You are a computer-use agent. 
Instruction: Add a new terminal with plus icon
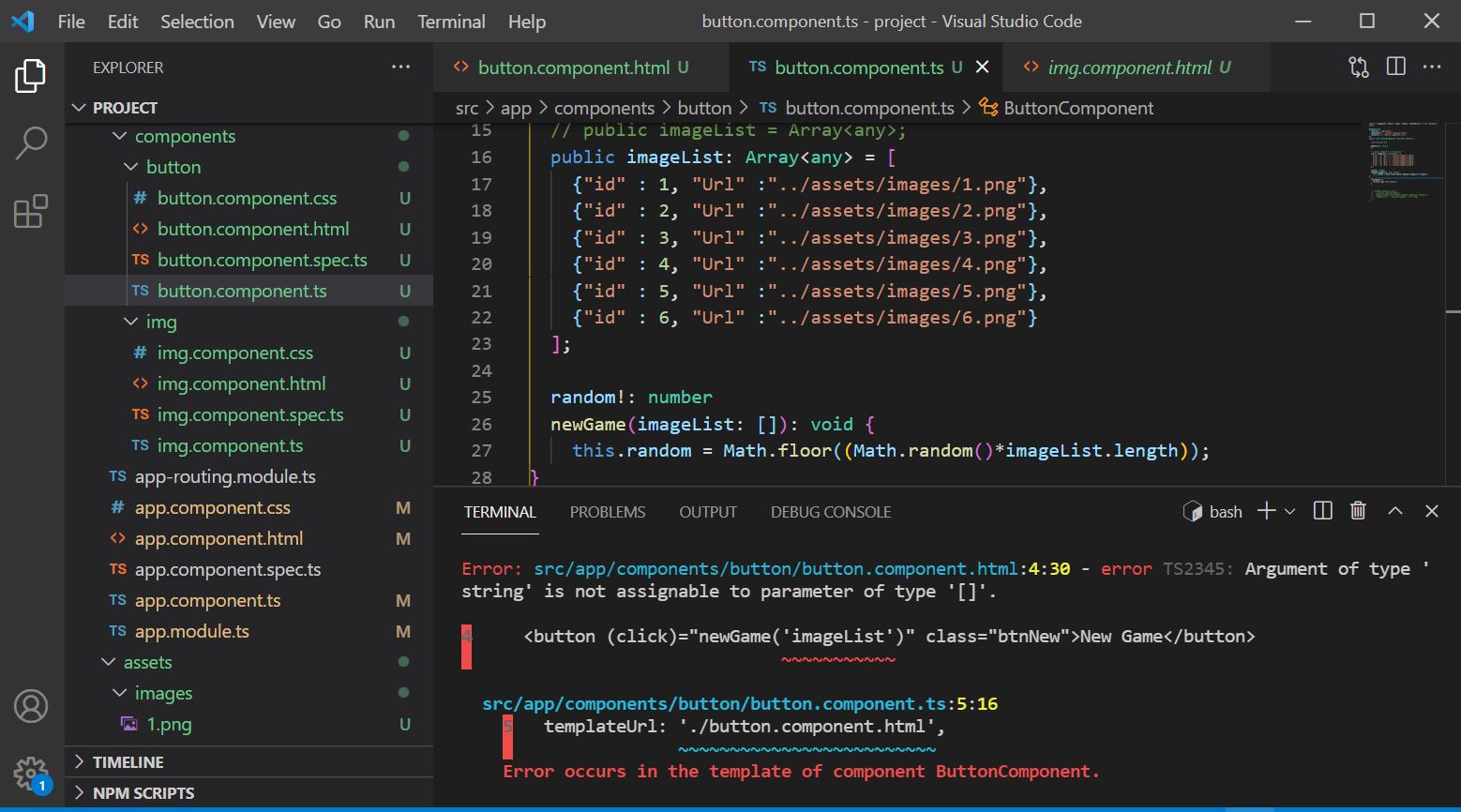tap(1266, 511)
